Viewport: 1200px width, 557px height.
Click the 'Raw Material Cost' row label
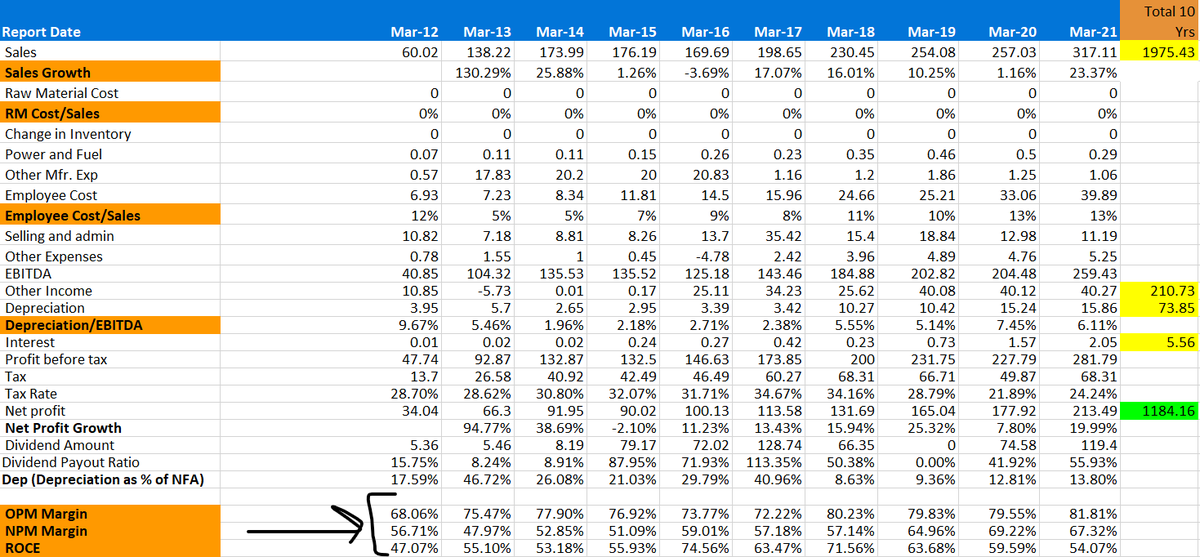click(61, 93)
